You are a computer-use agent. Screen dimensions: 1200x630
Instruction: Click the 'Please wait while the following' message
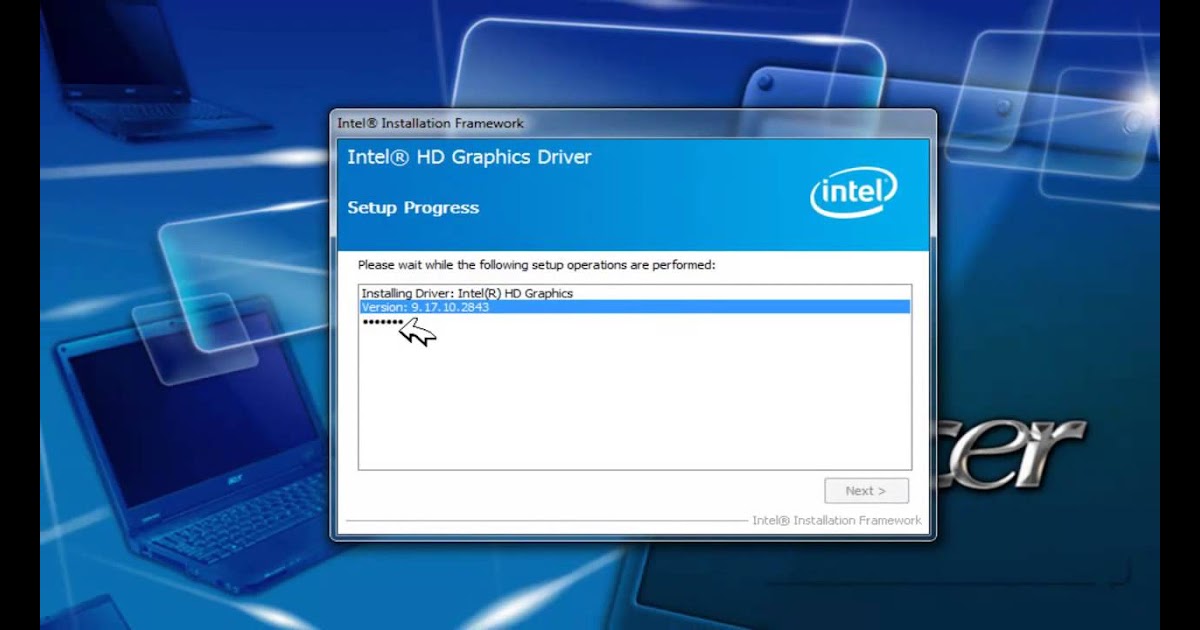(x=537, y=265)
